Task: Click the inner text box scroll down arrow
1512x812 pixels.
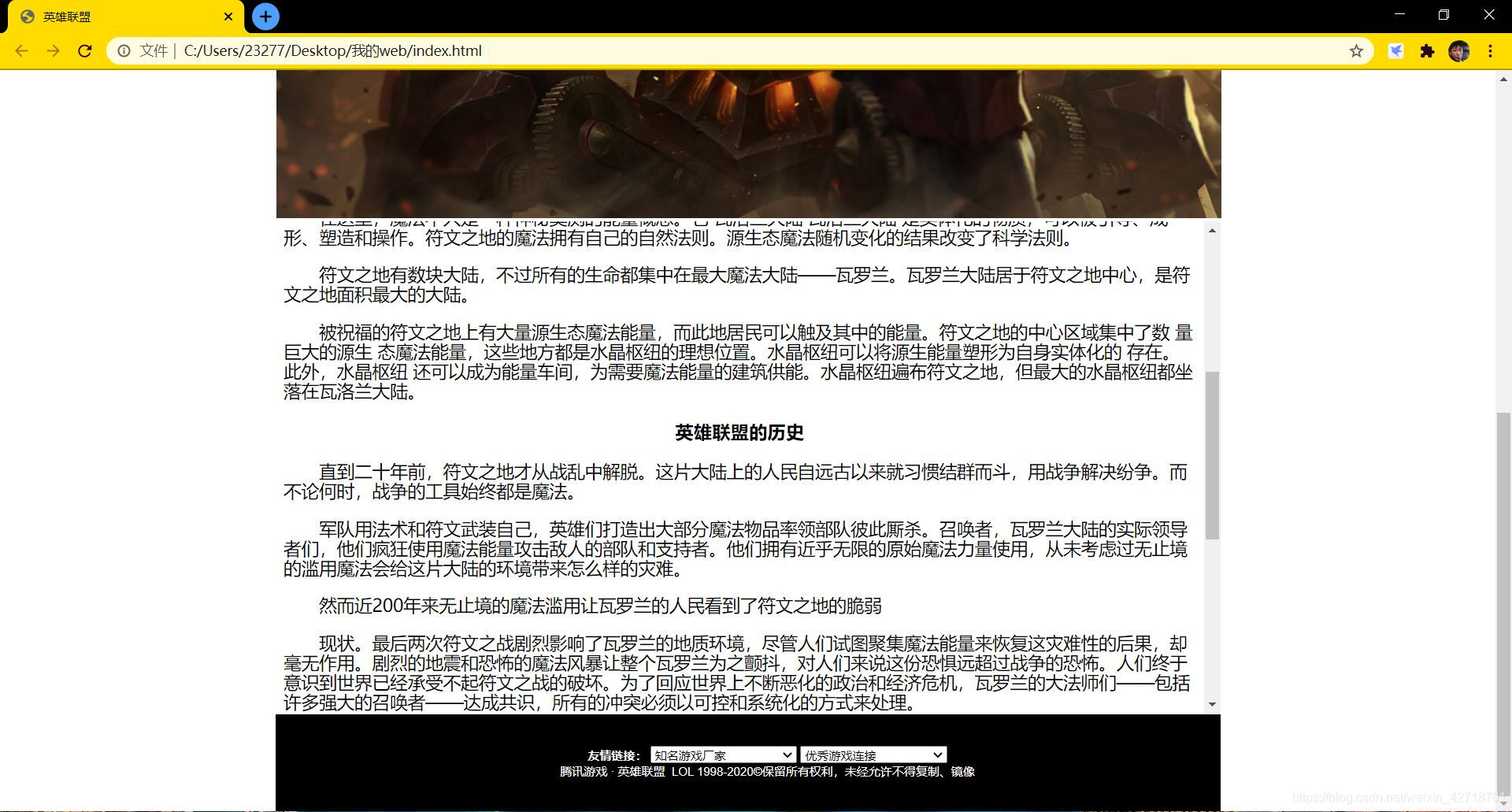Action: click(1212, 704)
